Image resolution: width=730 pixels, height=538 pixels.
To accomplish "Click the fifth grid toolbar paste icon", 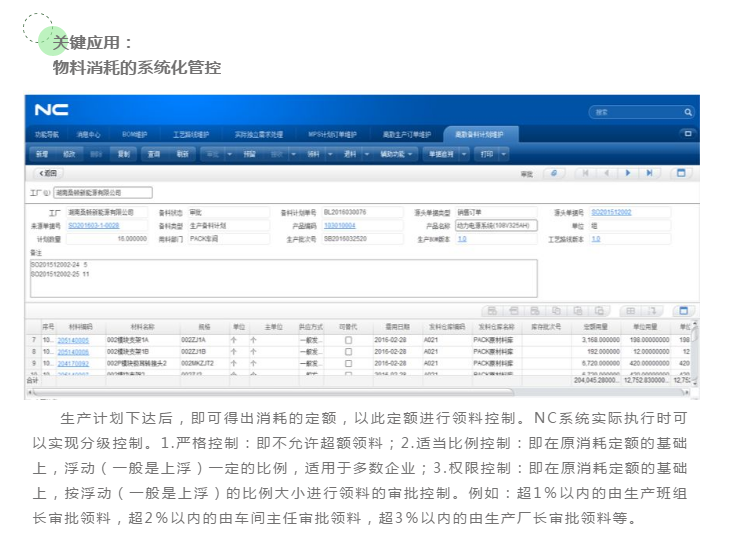I will 578,310.
